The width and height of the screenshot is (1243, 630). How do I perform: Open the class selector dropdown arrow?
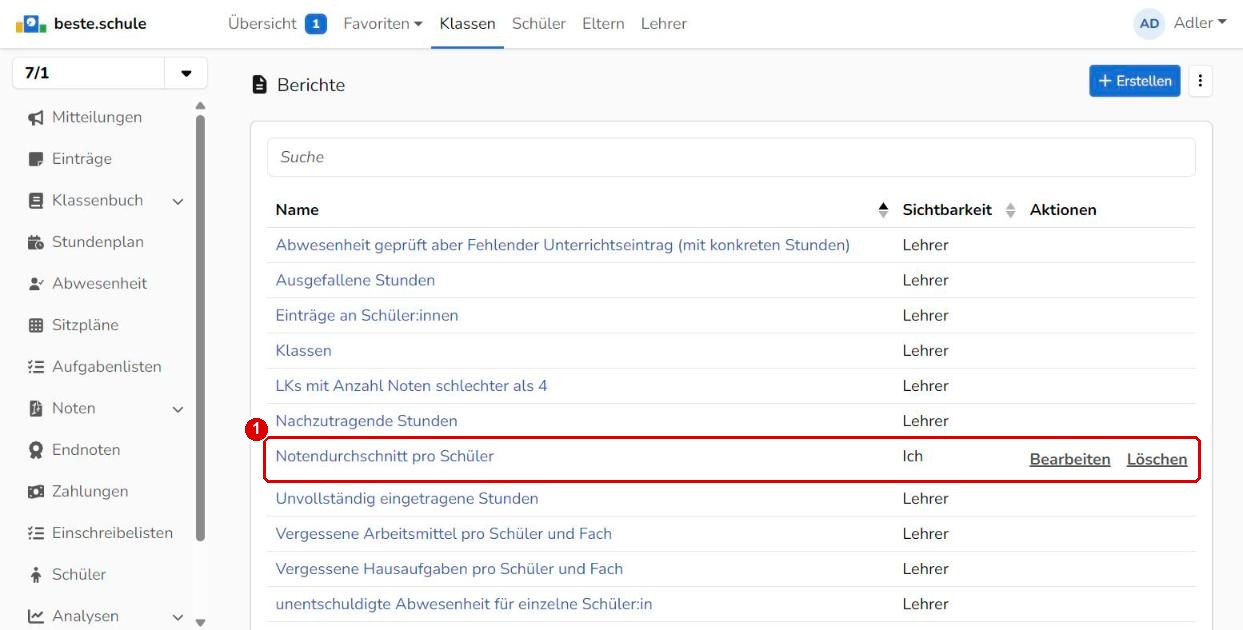(x=186, y=74)
